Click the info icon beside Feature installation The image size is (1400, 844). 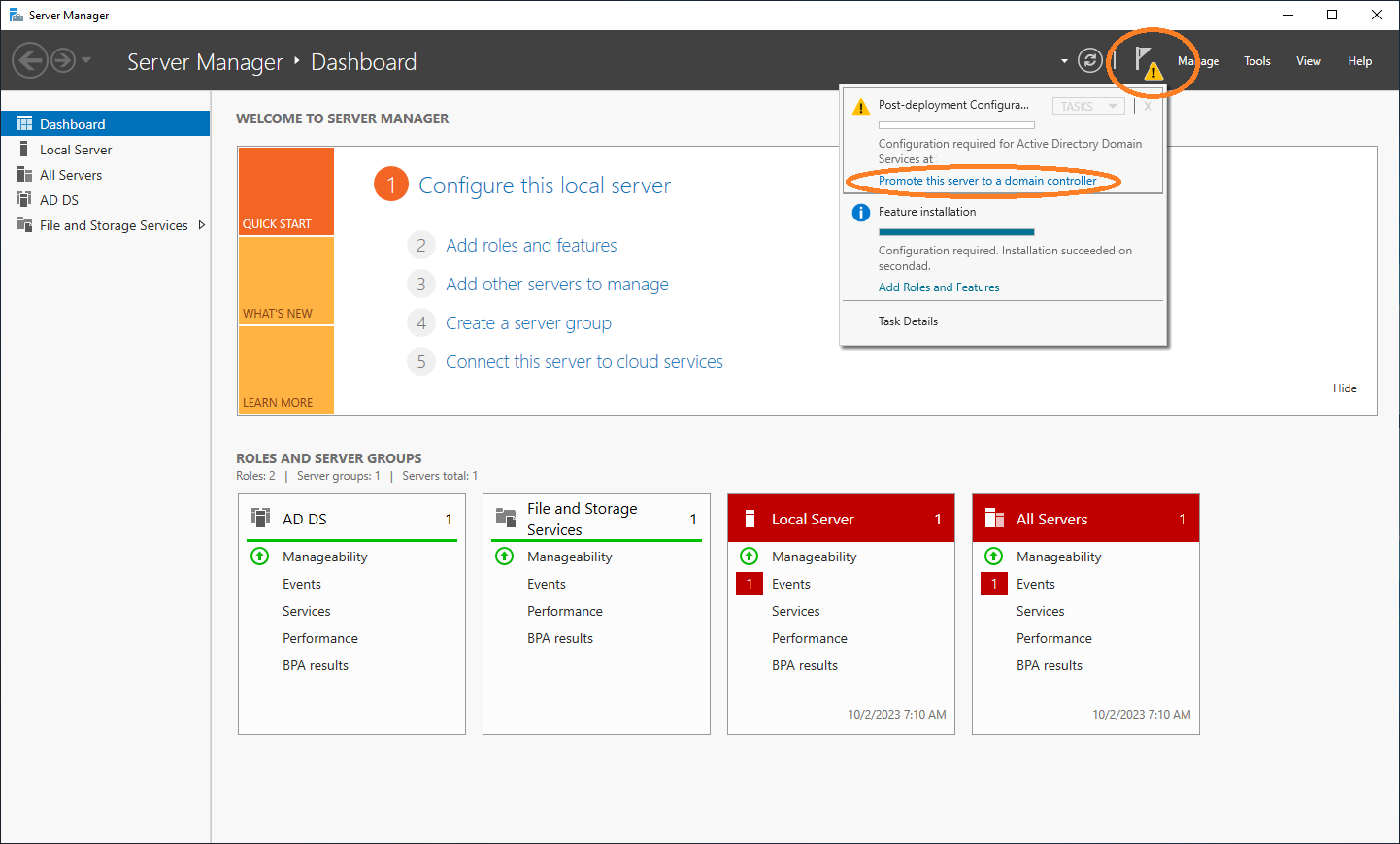860,212
